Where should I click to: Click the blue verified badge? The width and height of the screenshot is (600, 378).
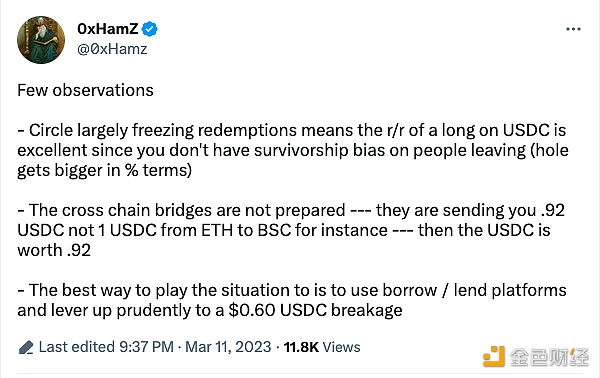tap(150, 29)
